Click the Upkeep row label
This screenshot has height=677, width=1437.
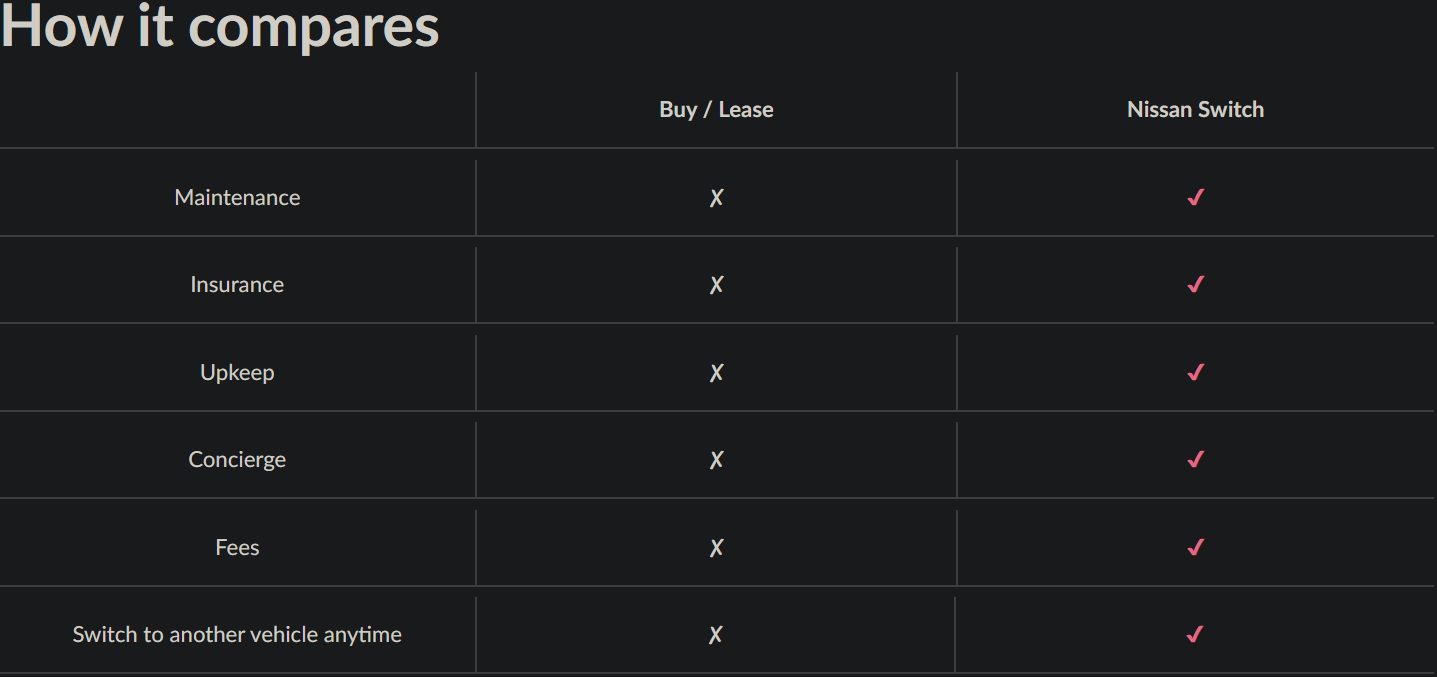point(237,373)
